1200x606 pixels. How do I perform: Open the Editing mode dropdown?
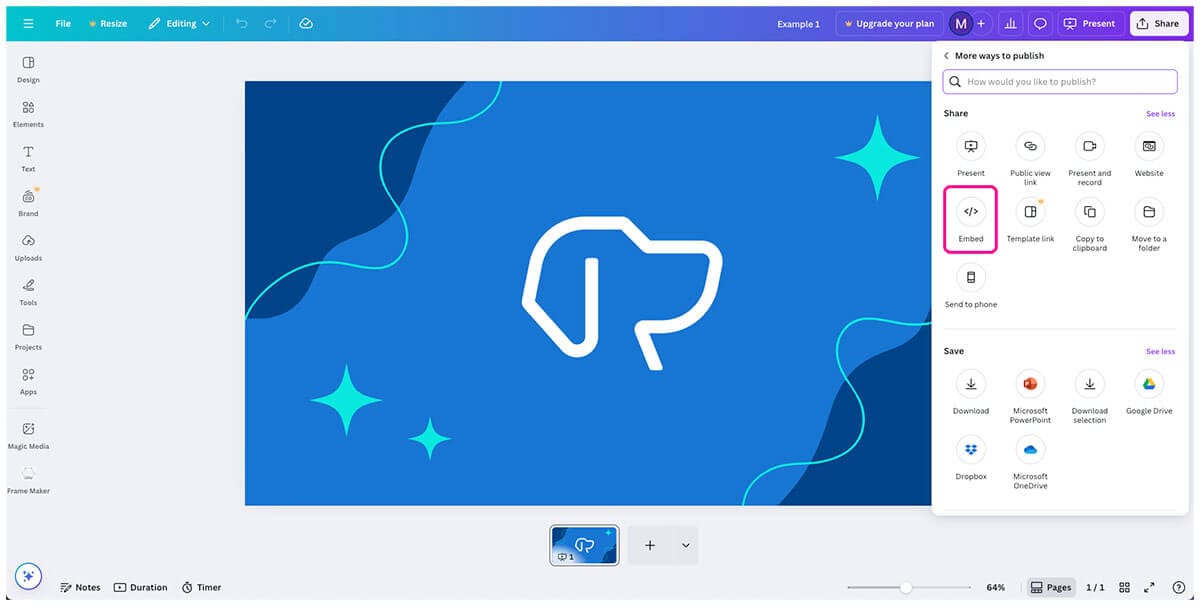point(179,23)
